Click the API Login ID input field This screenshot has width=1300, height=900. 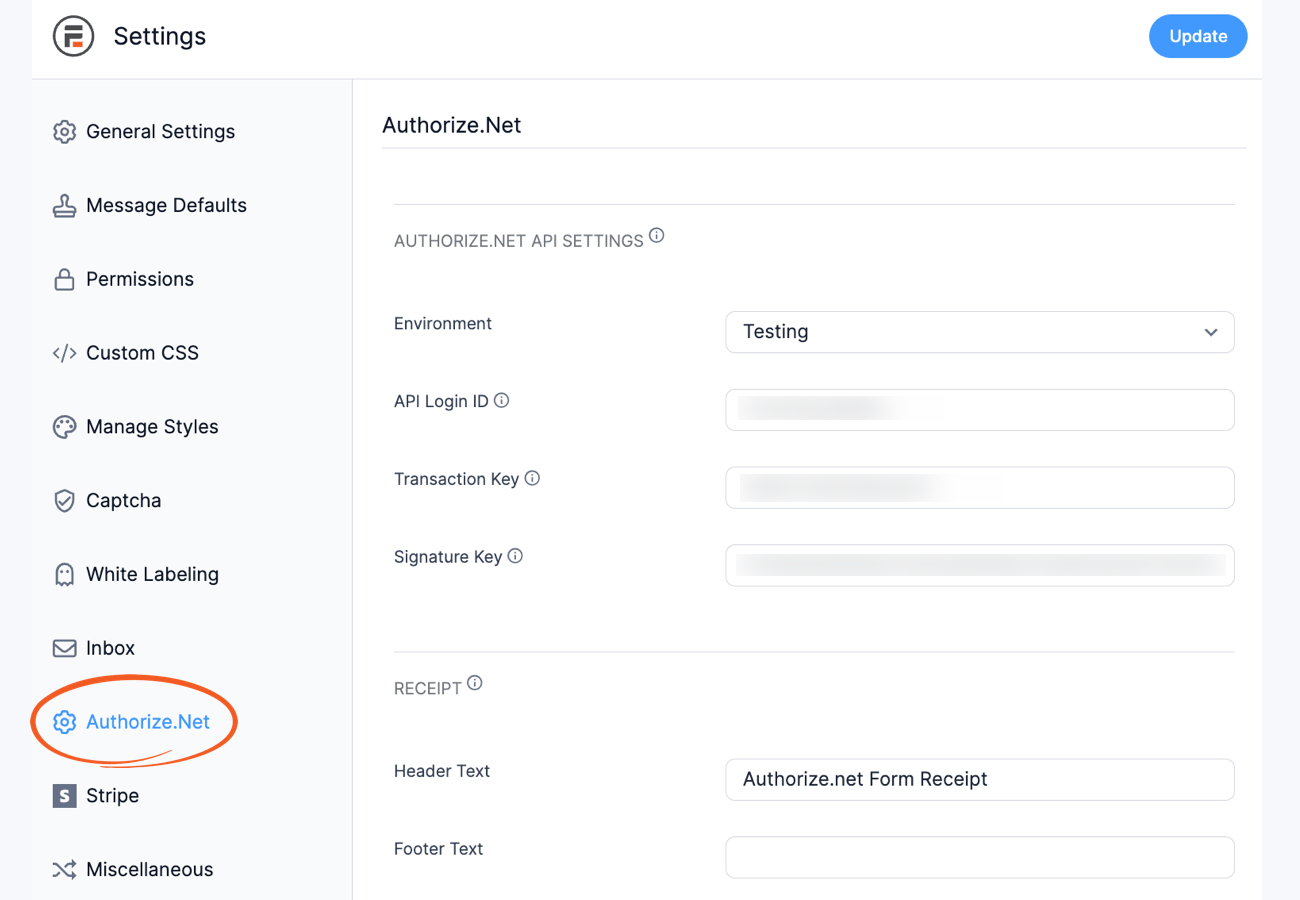click(x=980, y=410)
